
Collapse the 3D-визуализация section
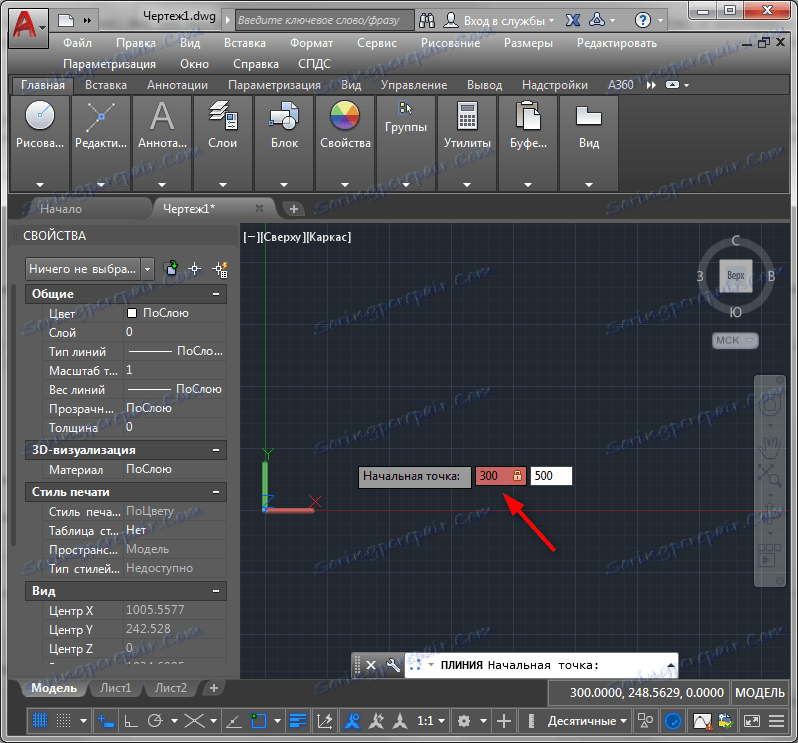[216, 450]
